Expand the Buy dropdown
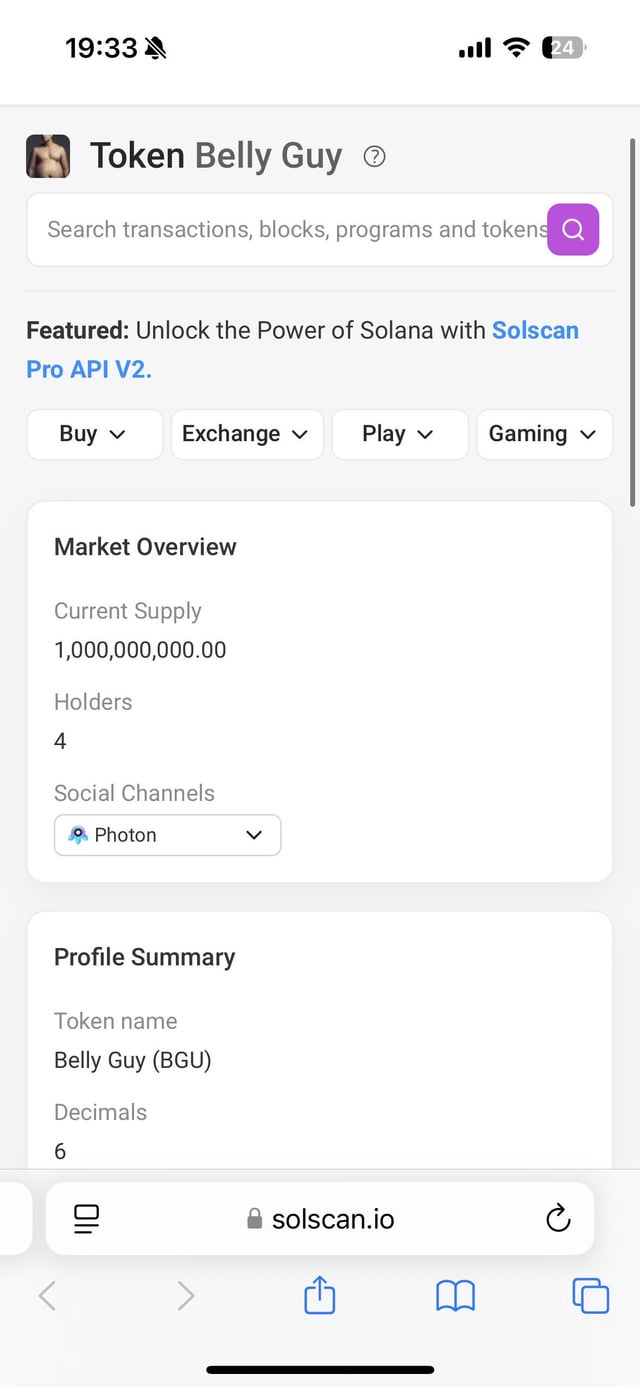Image resolution: width=640 pixels, height=1387 pixels. tap(94, 434)
